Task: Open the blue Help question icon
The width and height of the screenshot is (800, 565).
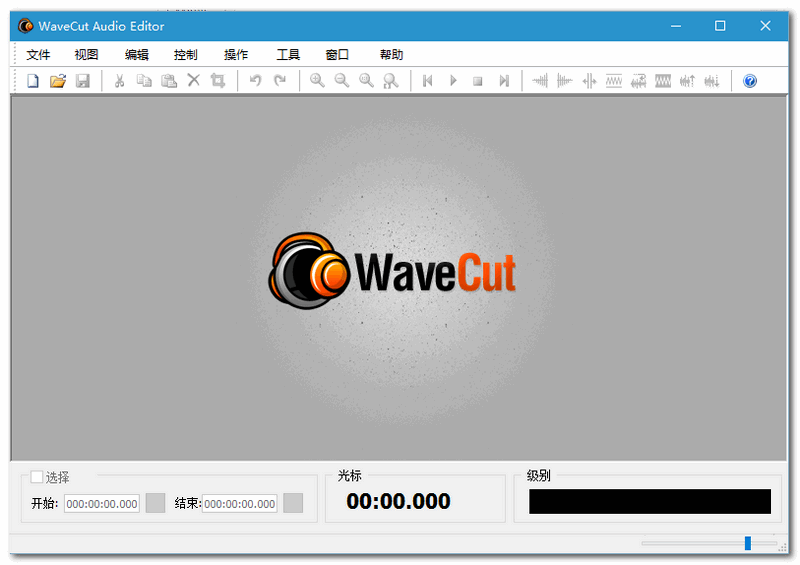Action: [x=750, y=81]
